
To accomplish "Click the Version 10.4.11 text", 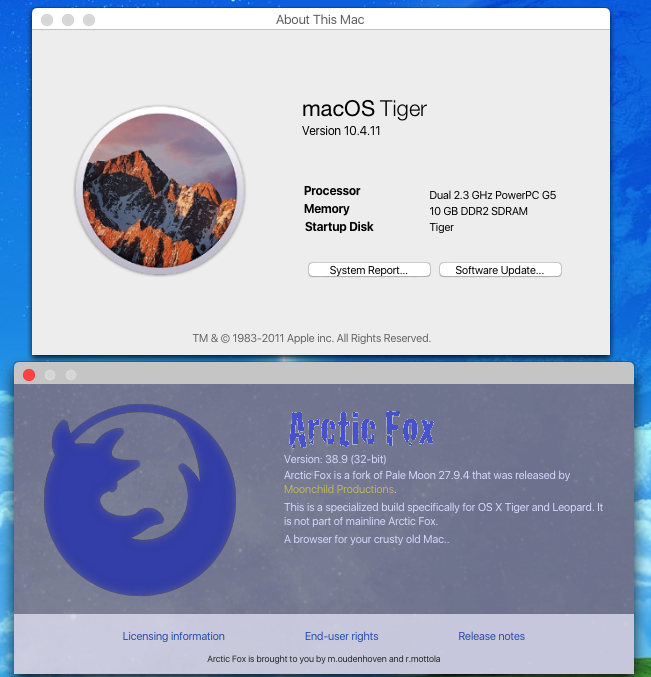I will tap(341, 131).
